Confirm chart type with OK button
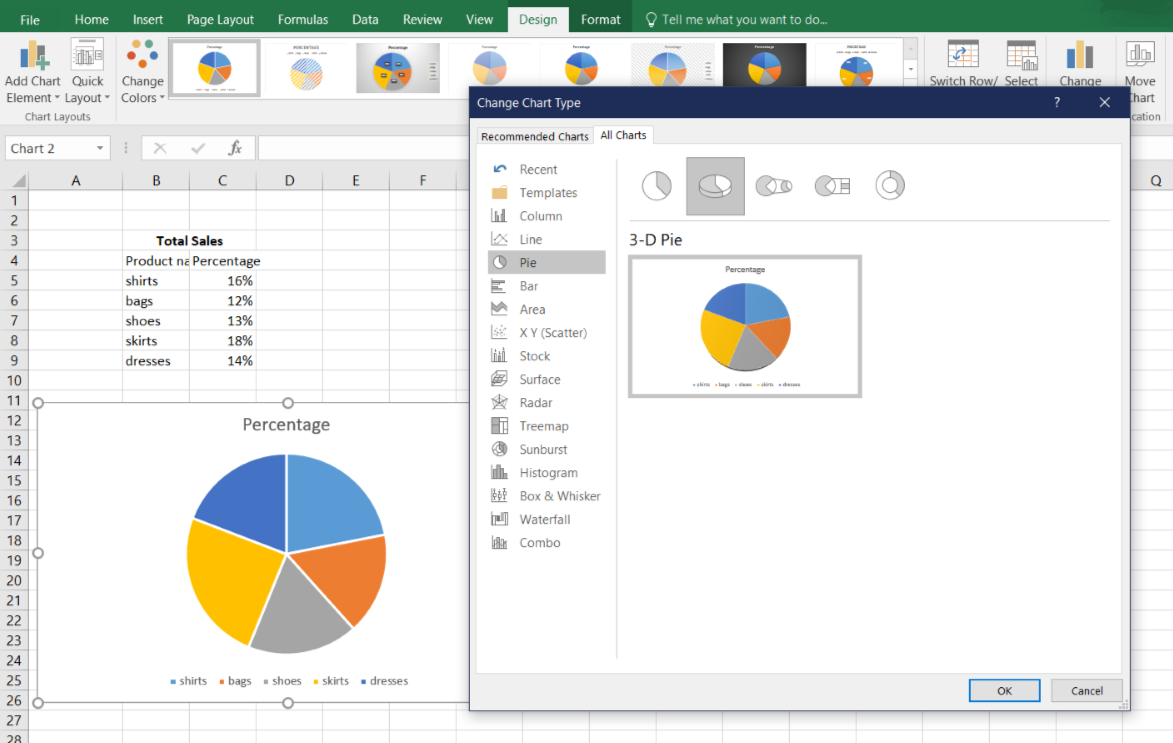 (x=1004, y=690)
